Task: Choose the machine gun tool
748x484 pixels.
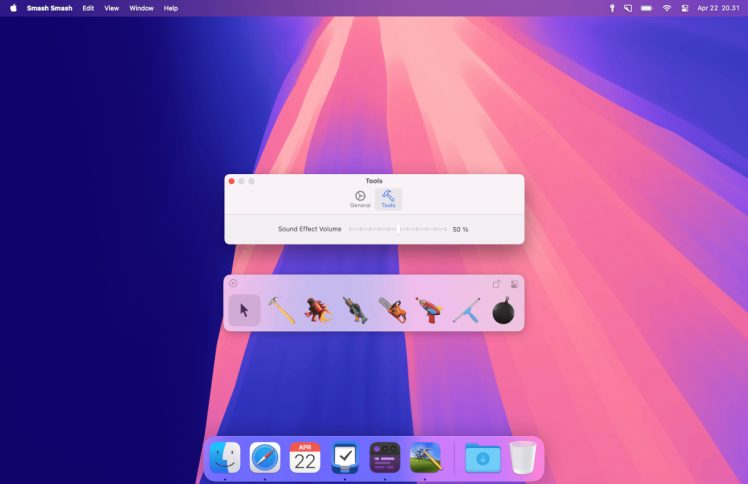Action: pos(355,310)
